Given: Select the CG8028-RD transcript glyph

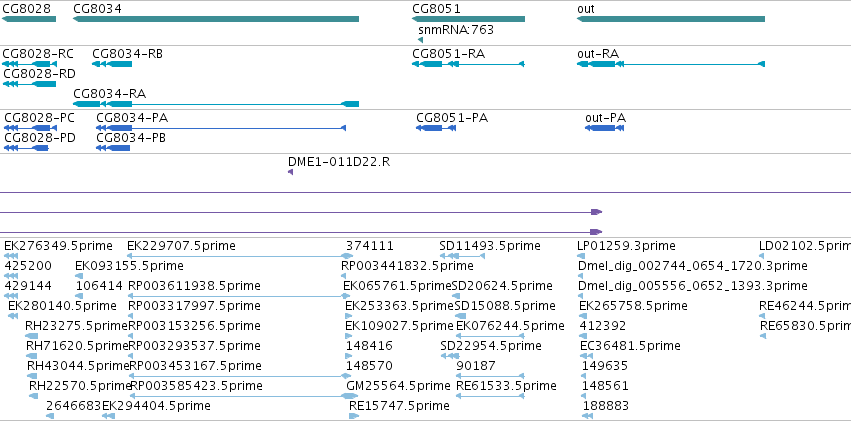Looking at the screenshot, I should tap(29, 84).
